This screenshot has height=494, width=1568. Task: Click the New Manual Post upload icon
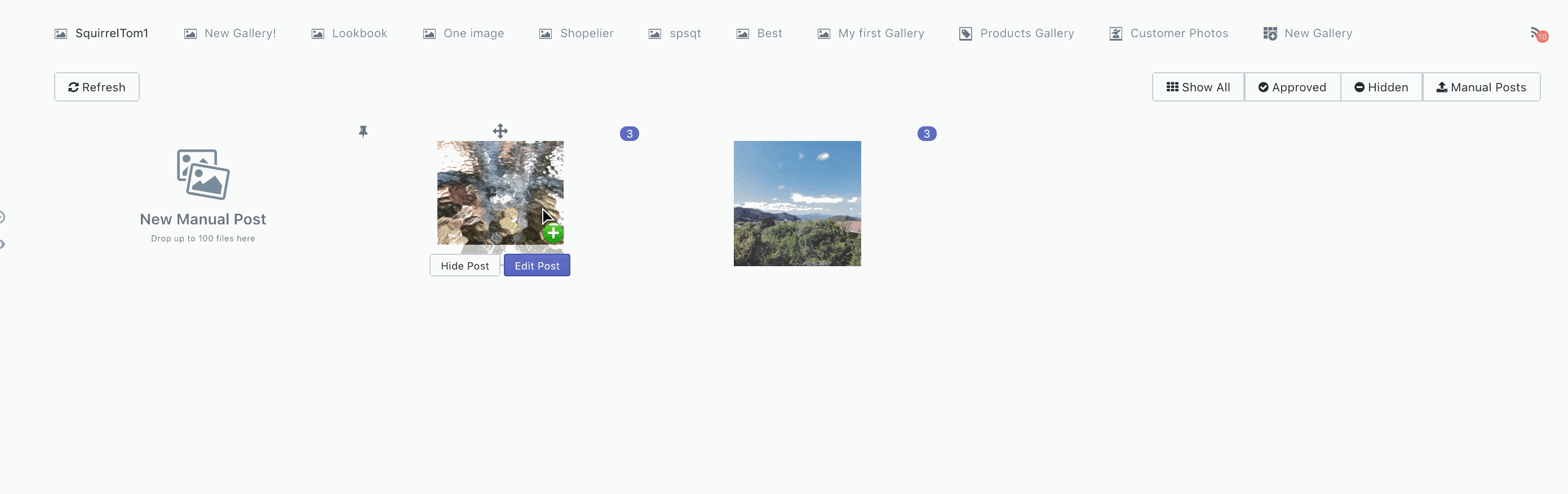pyautogui.click(x=203, y=174)
